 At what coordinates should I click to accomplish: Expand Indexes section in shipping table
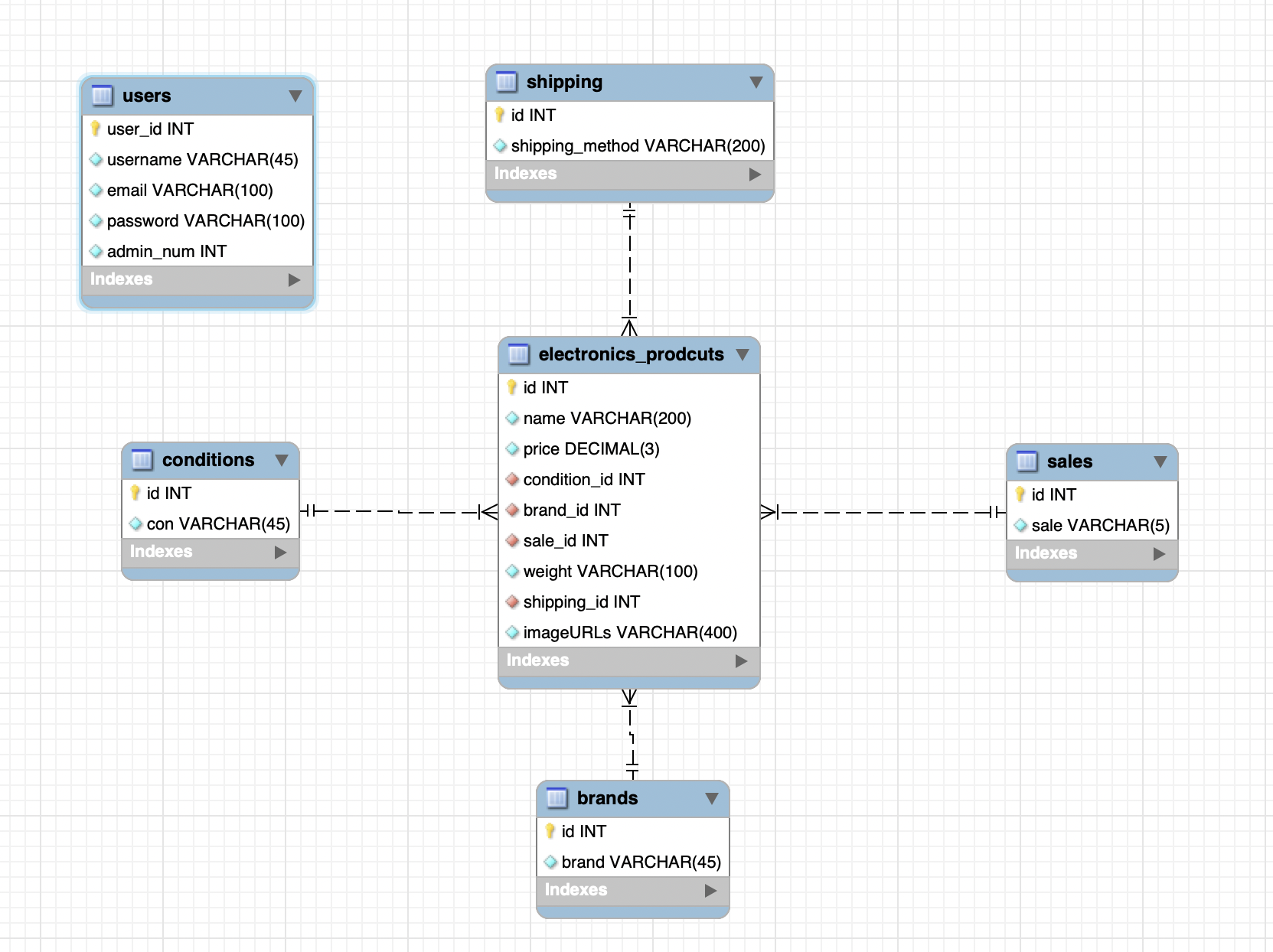pos(755,174)
